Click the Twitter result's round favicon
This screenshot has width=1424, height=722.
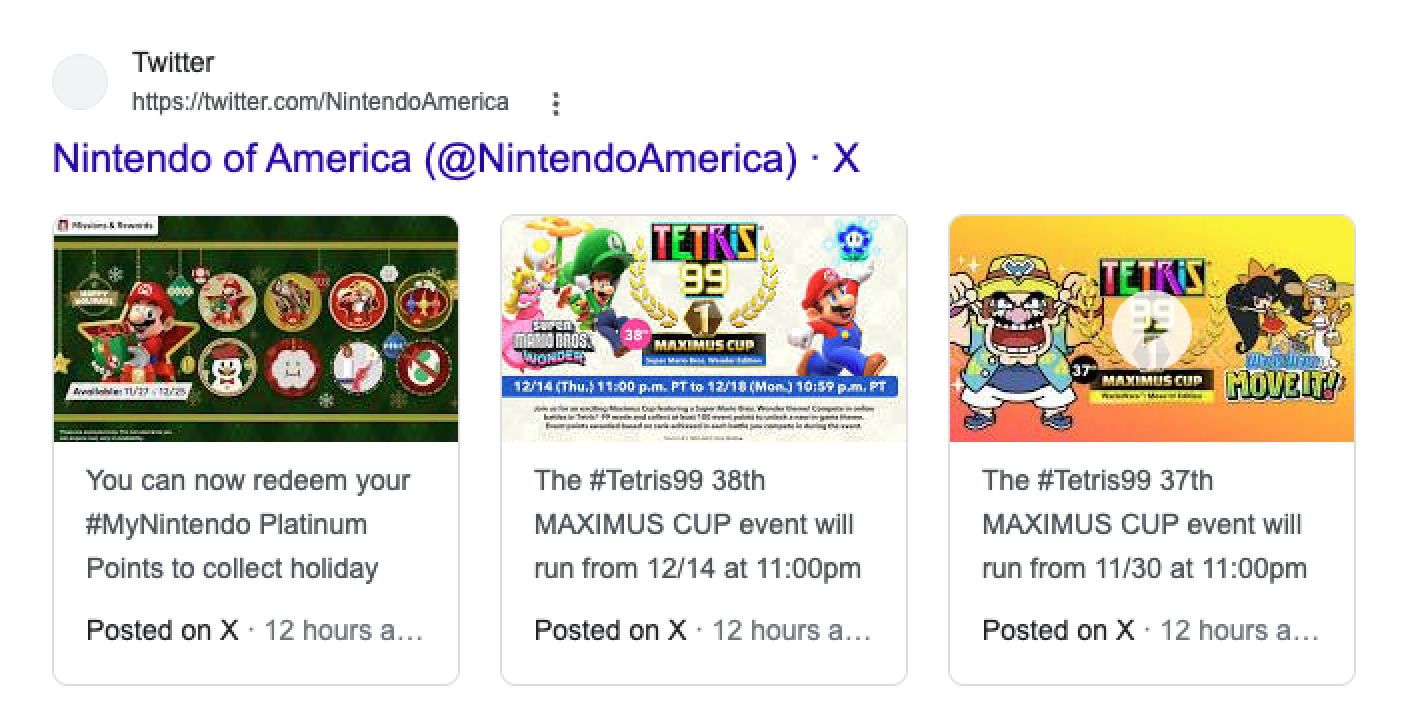(80, 82)
